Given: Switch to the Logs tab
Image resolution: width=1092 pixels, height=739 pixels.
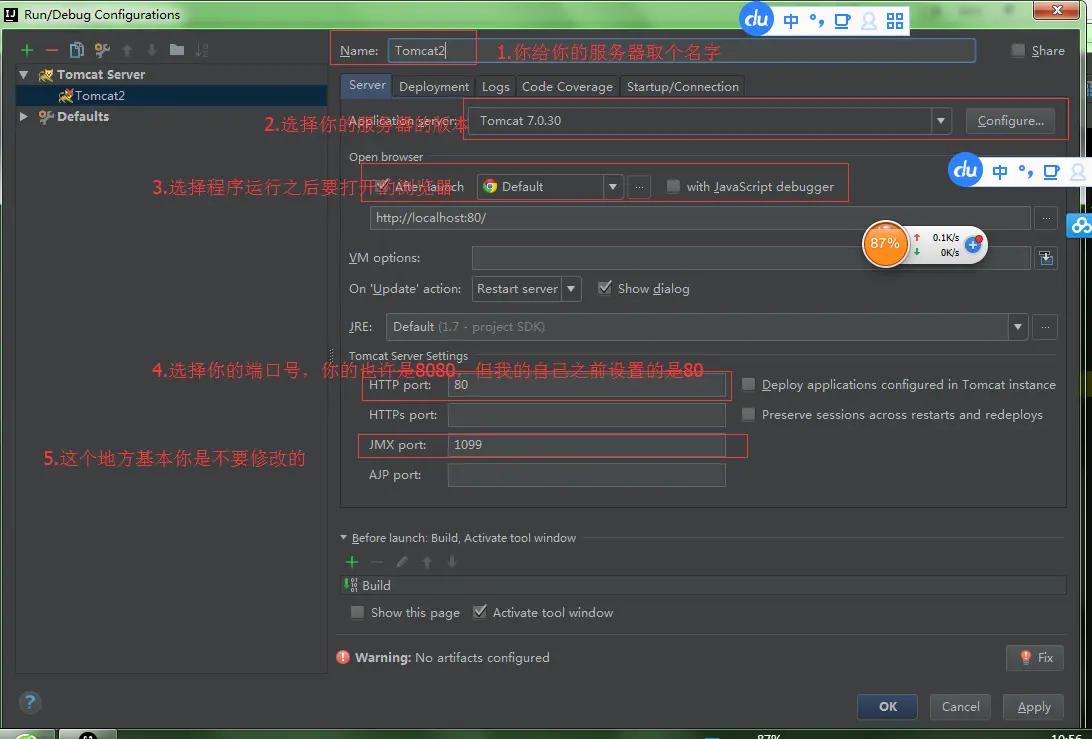Looking at the screenshot, I should click(495, 86).
